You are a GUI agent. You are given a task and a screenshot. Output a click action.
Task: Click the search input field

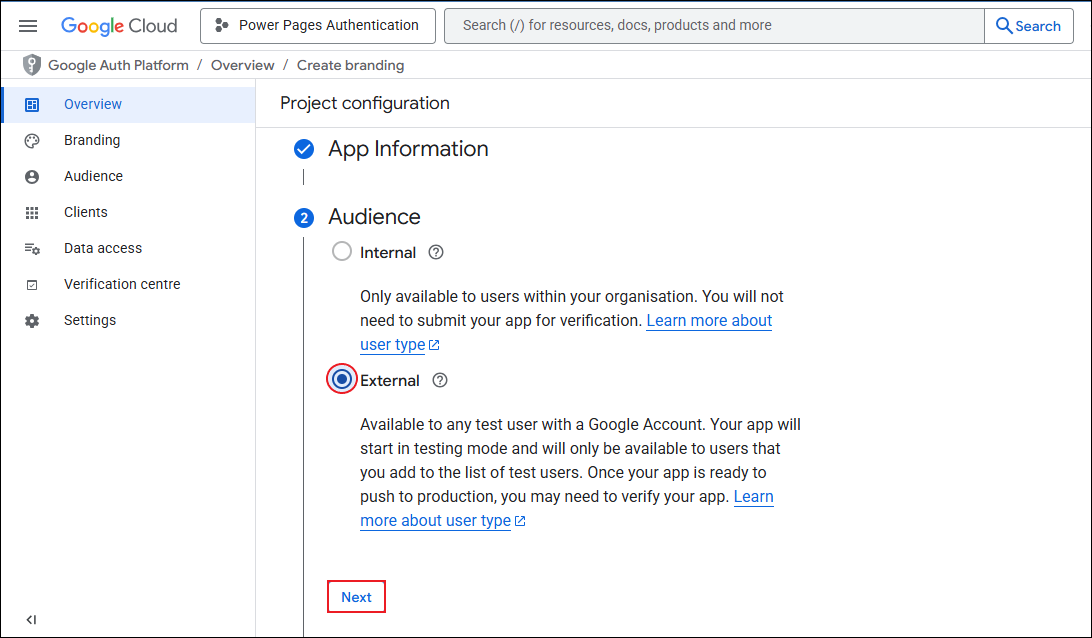[714, 26]
